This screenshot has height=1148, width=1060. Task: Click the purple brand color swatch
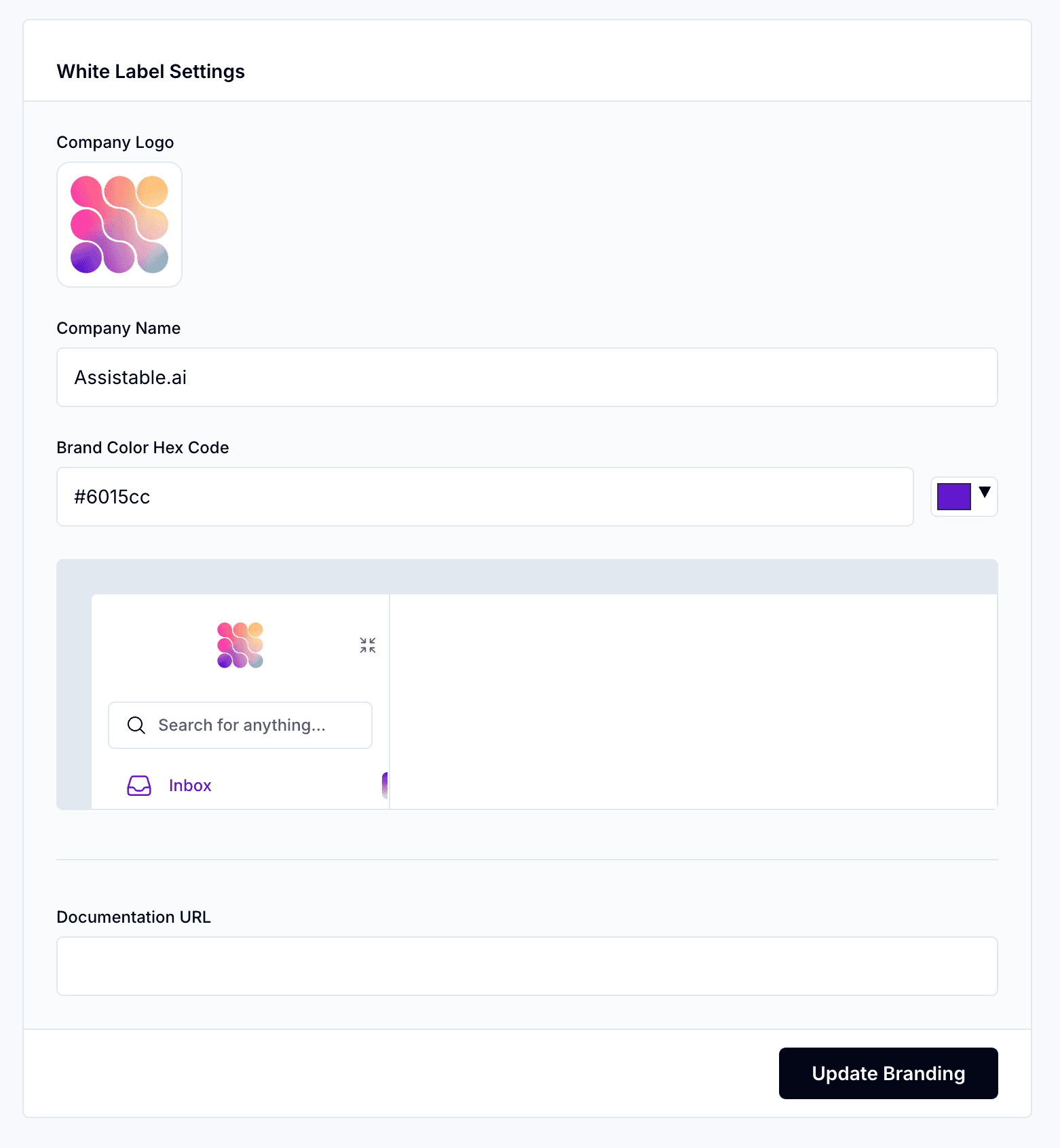[x=955, y=496]
